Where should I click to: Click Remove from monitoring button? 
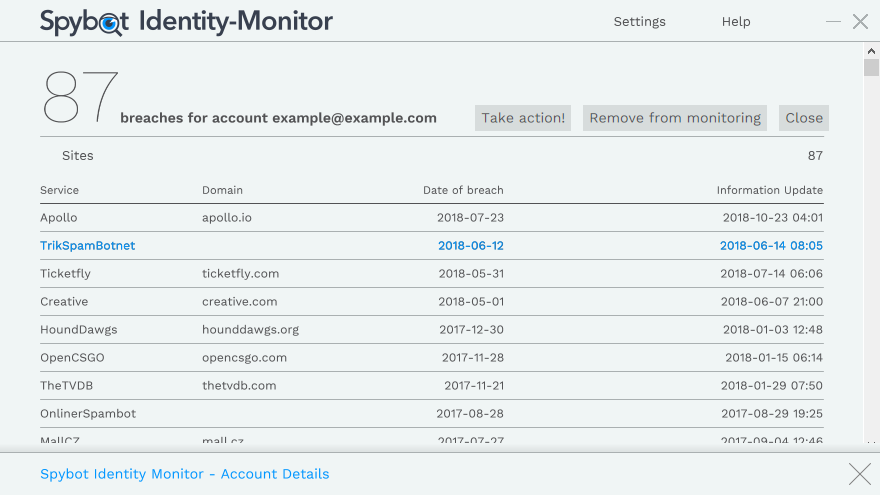pos(675,118)
